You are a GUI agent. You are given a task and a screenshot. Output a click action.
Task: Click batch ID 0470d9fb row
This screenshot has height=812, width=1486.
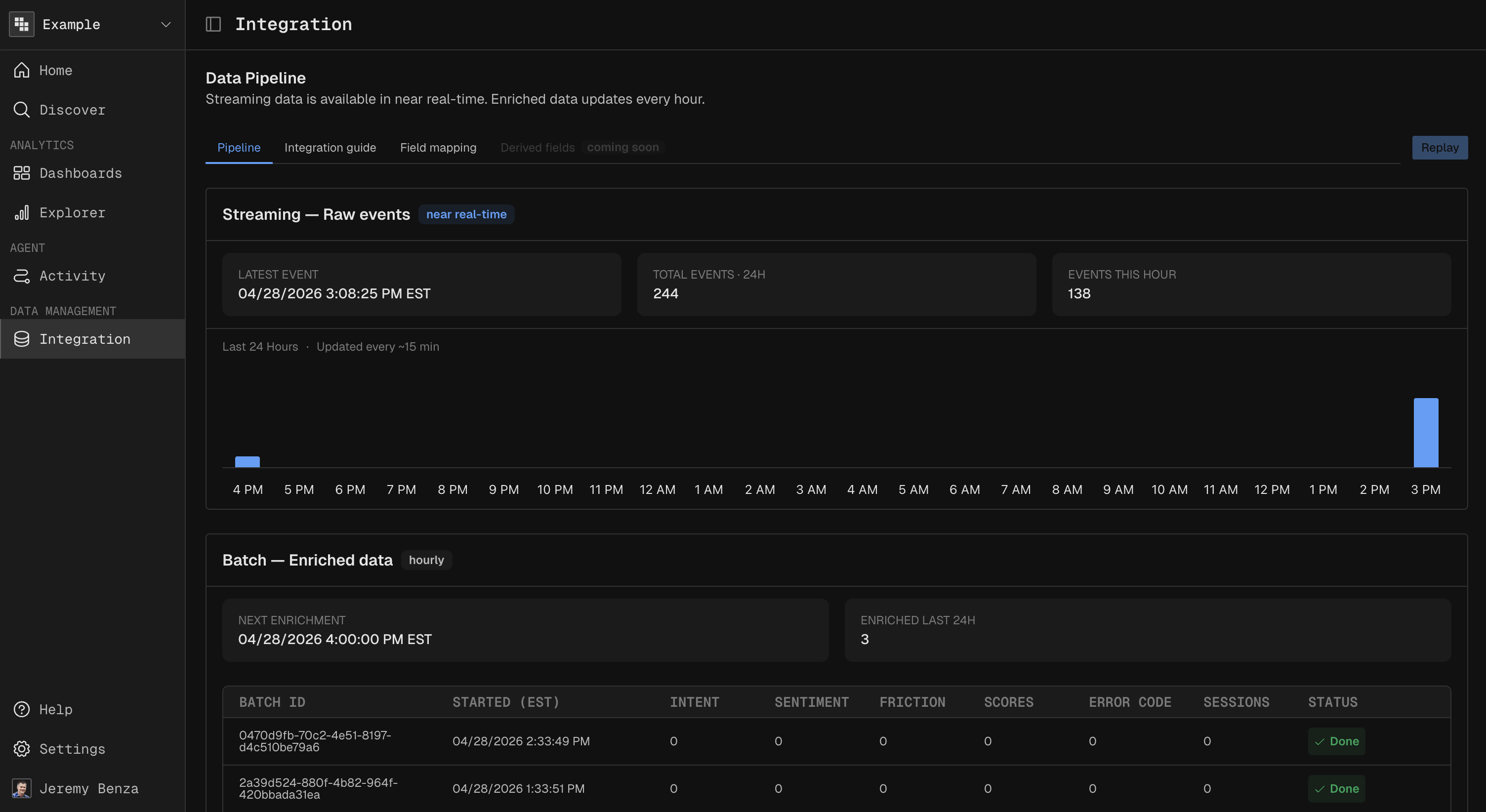(315, 741)
